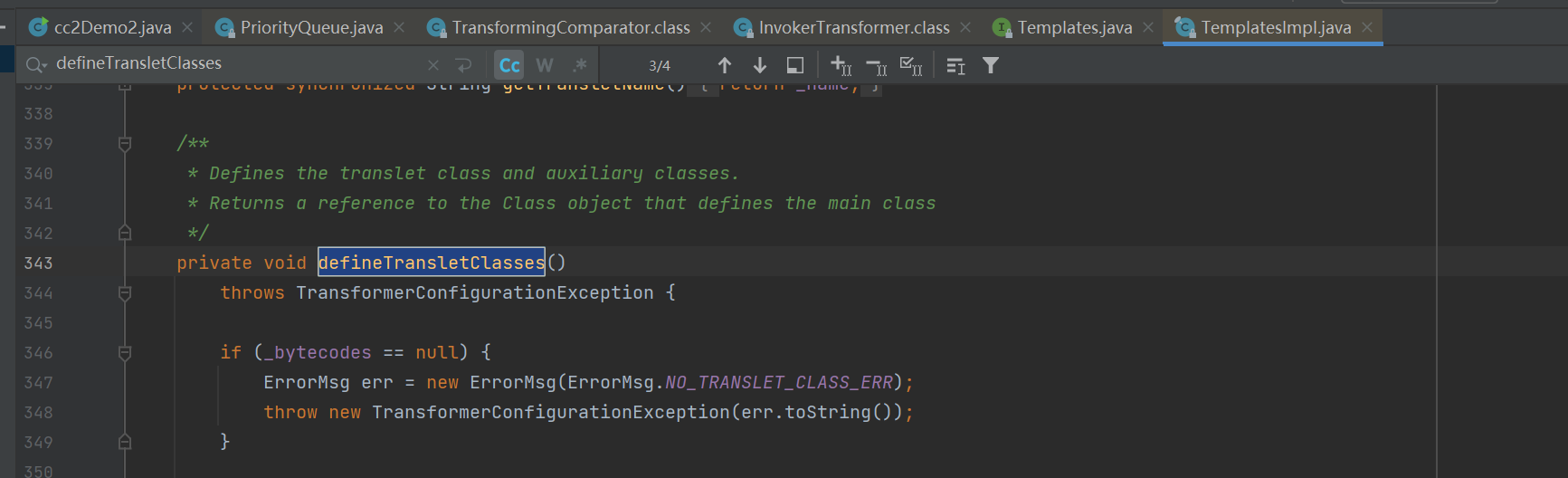The image size is (1568, 478).
Task: Toggle search in selection only icon
Action: point(955,65)
